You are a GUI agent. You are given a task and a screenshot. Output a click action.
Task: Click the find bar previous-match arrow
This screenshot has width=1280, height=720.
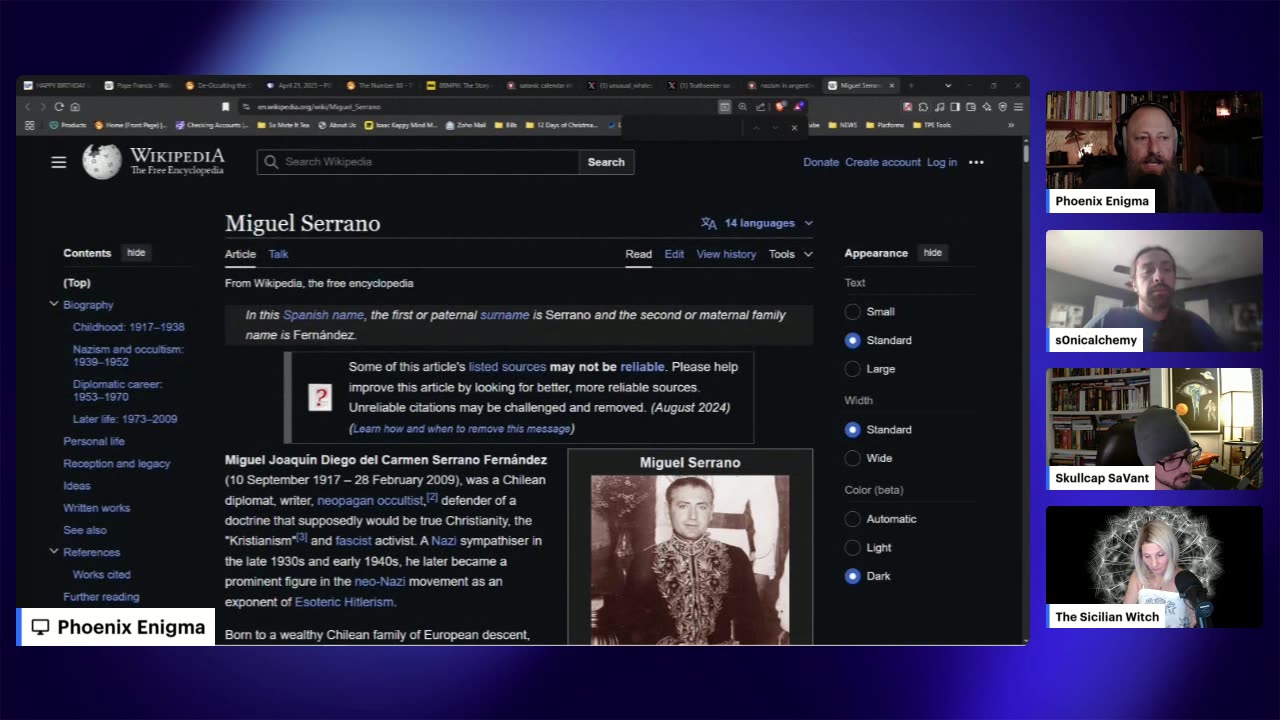(756, 128)
